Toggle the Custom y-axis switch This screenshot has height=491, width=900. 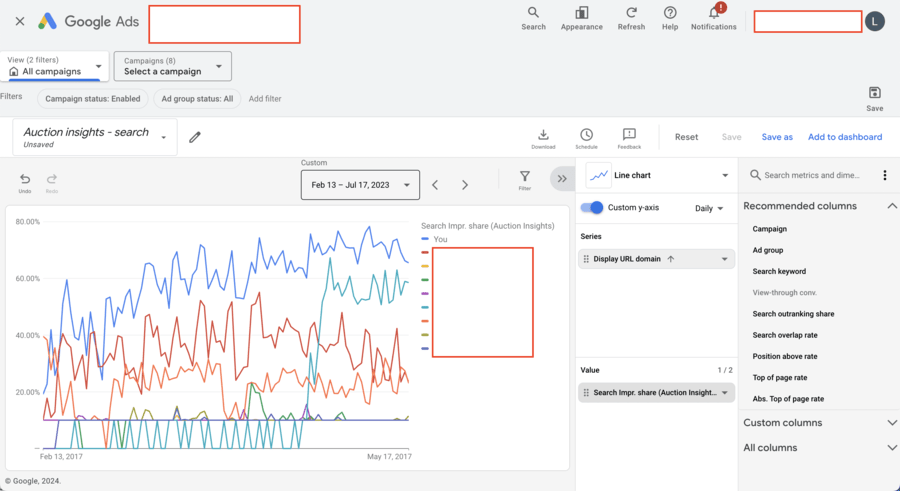tap(592, 208)
